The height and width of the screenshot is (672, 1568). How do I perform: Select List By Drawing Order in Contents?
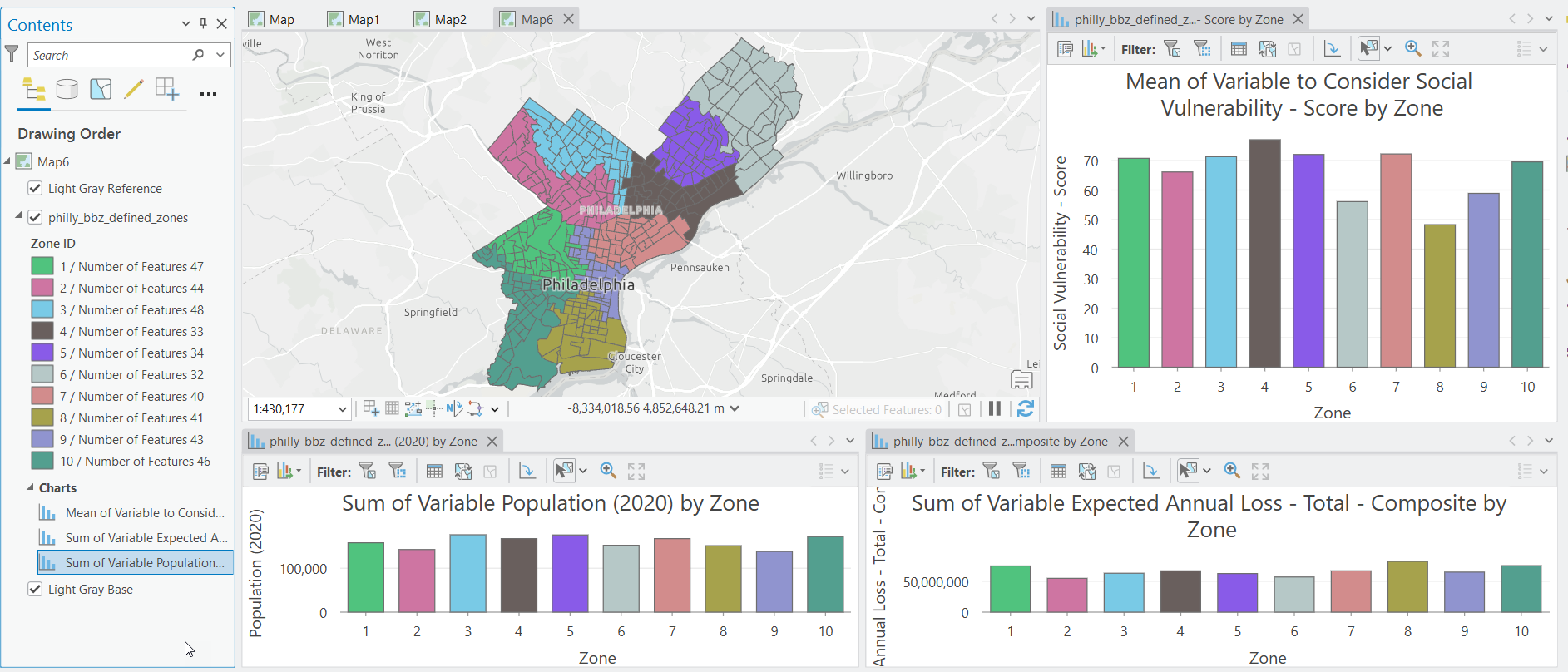tap(34, 89)
